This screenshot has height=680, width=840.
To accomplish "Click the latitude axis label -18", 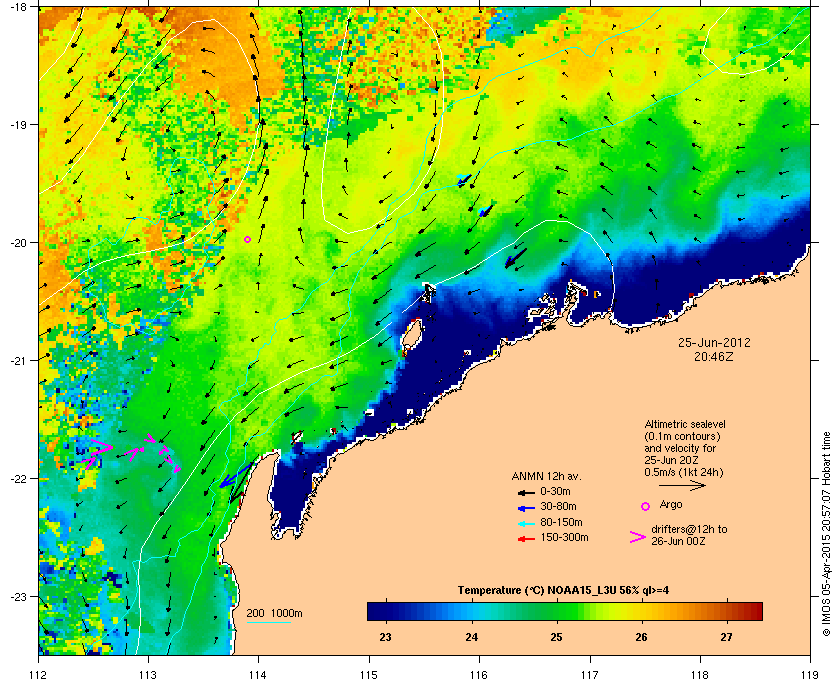I will 18,6.
